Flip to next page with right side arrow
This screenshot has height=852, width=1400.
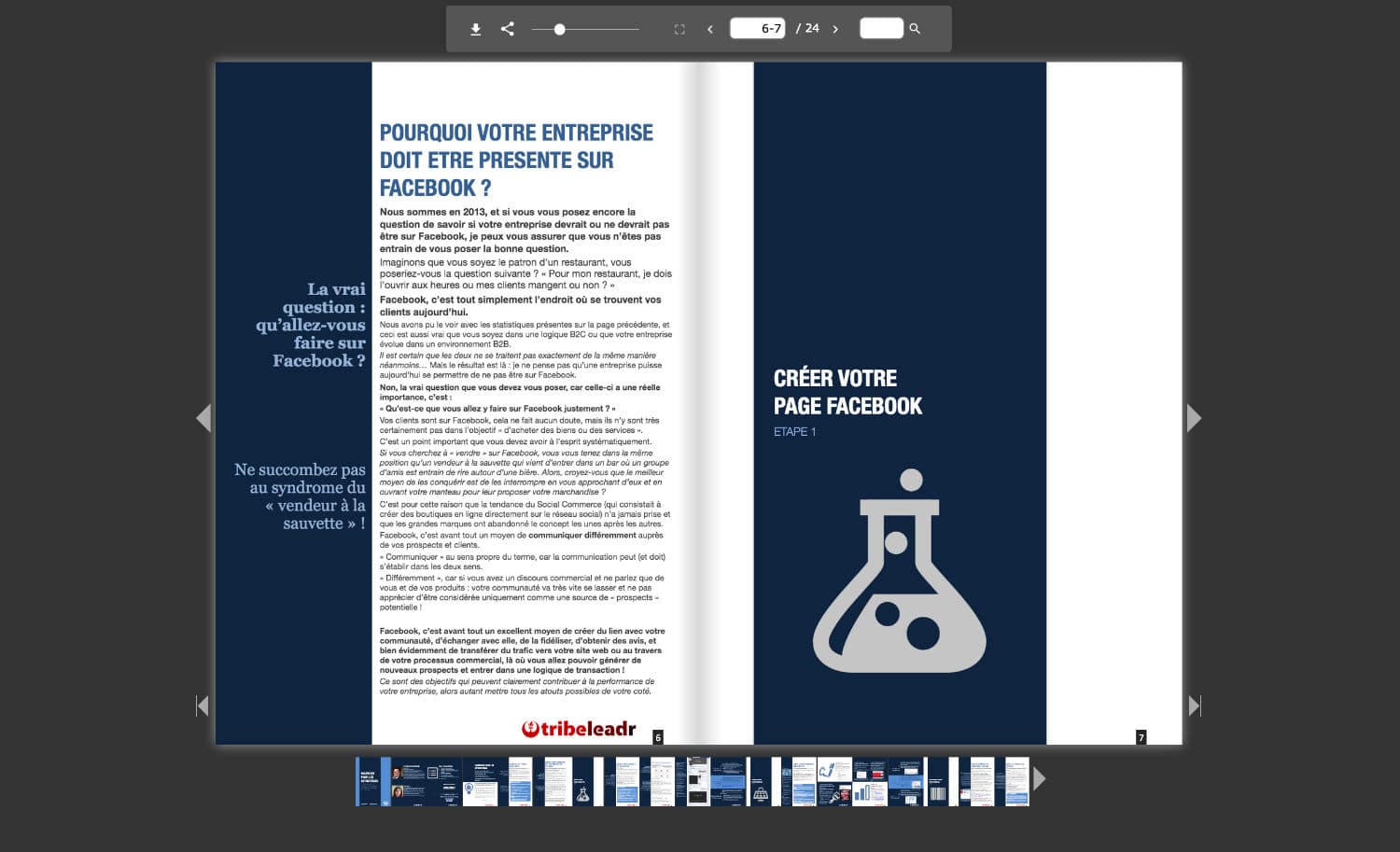1194,418
